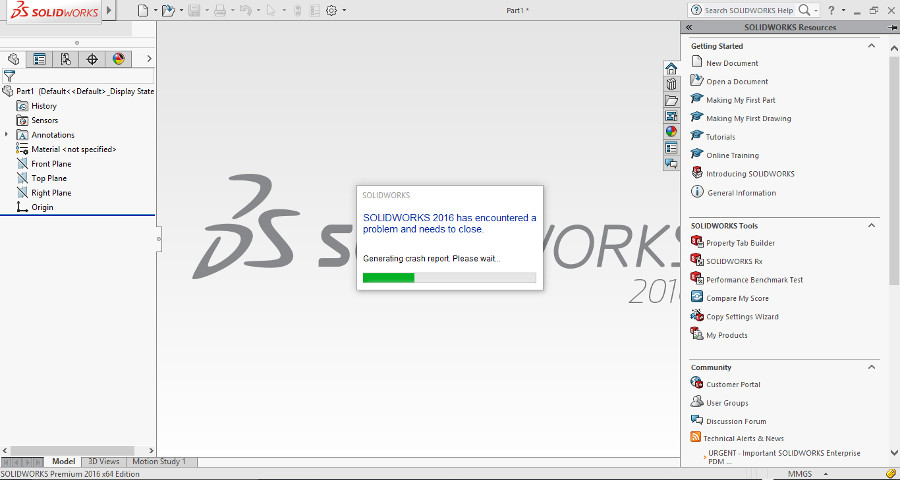Image resolution: width=900 pixels, height=480 pixels.
Task: Pin the SOLIDWORKS Resources pane
Action: (893, 27)
